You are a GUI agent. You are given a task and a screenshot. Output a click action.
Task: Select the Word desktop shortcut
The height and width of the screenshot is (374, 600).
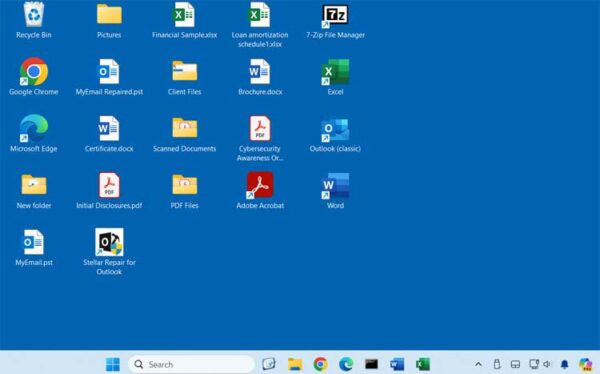pos(335,186)
